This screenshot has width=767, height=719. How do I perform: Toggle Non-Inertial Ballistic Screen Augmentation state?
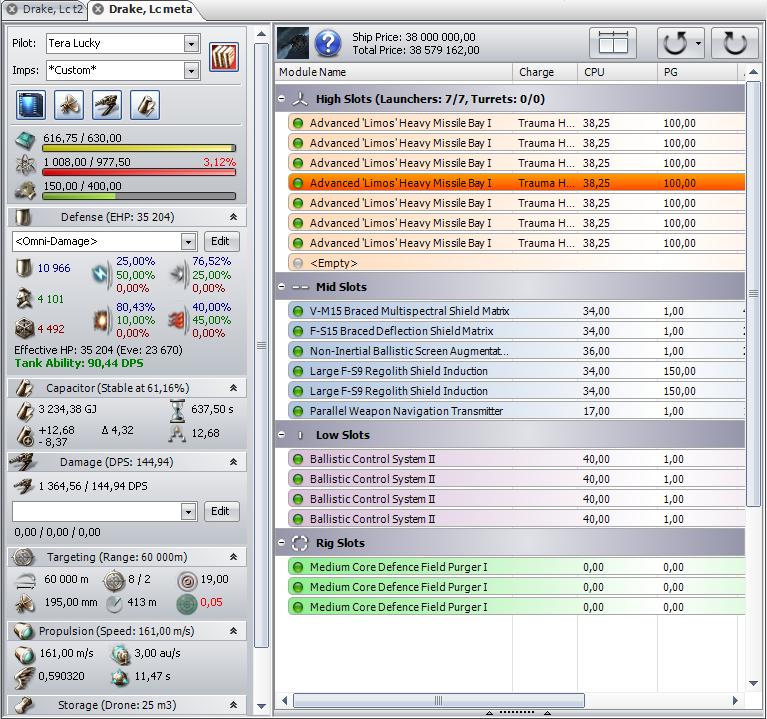pos(297,351)
